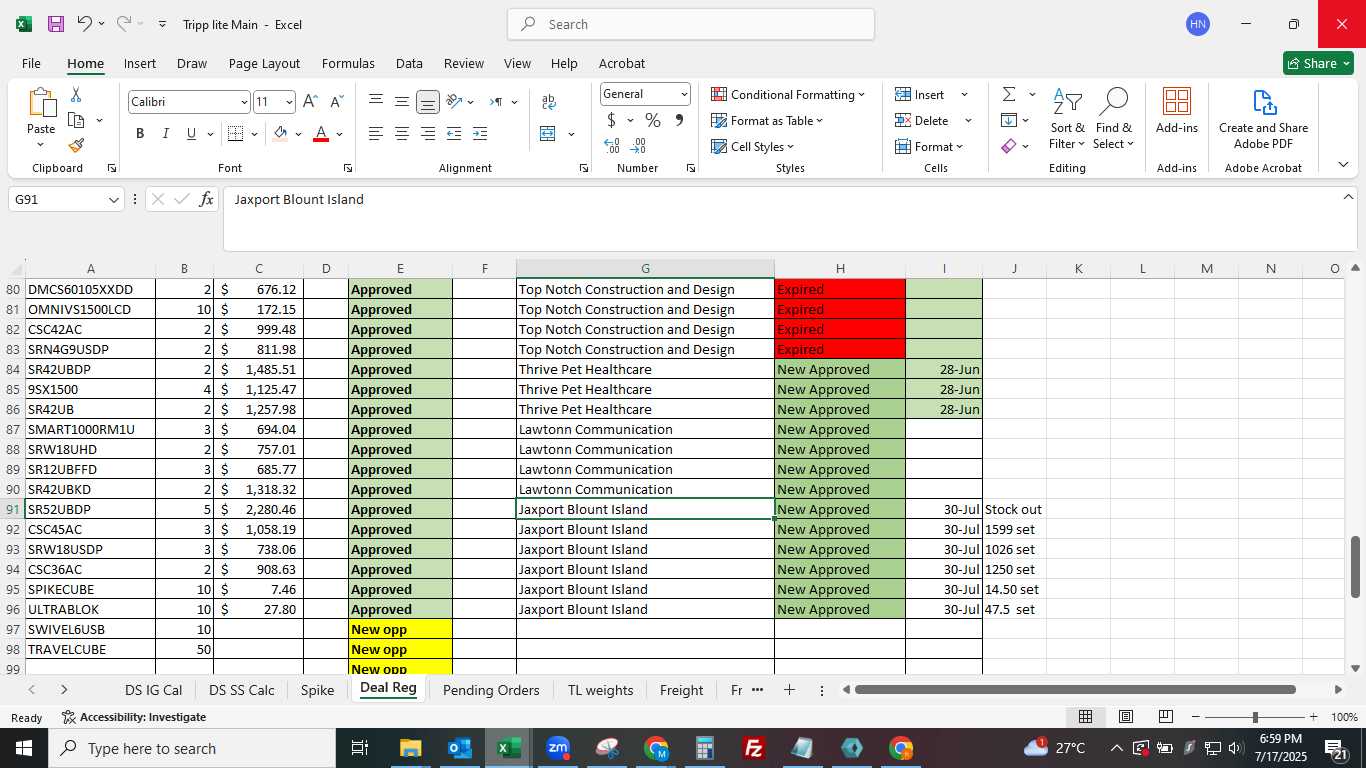This screenshot has width=1366, height=768.
Task: Click the Share button
Action: coord(1319,63)
